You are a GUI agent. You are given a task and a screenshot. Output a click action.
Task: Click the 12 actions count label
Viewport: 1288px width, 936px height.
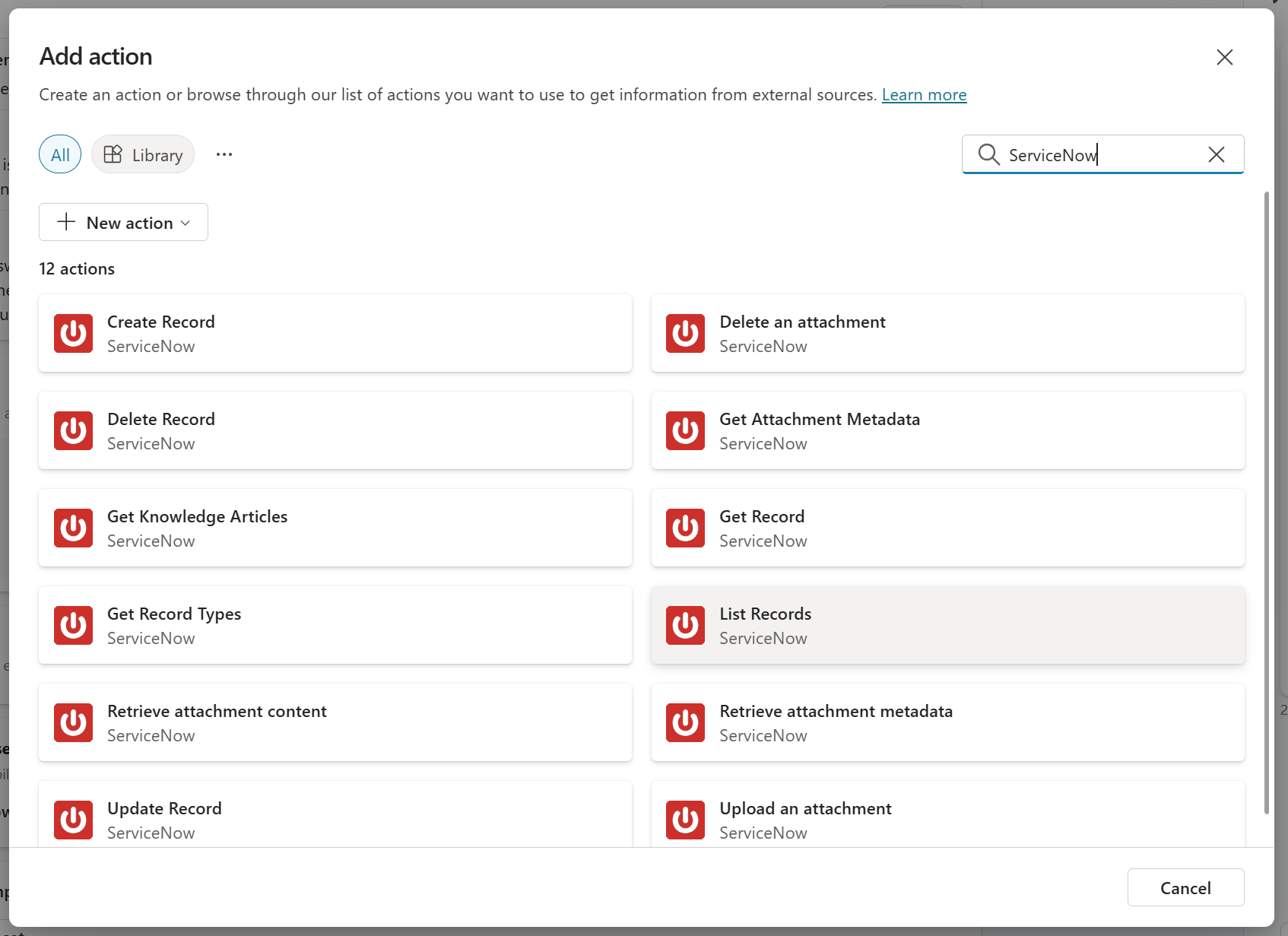(77, 268)
